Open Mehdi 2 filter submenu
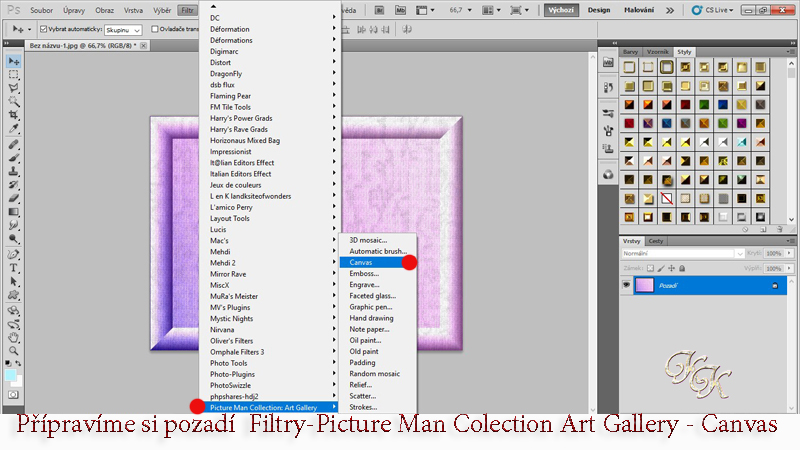The height and width of the screenshot is (450, 800). (269, 263)
